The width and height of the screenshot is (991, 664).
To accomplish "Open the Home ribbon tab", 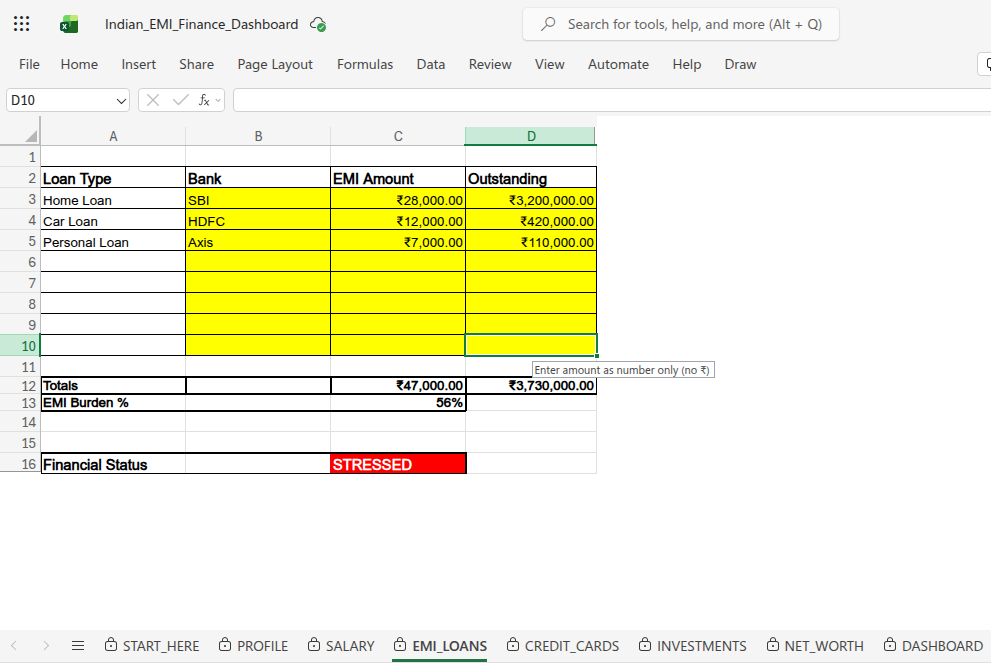I will 79,64.
